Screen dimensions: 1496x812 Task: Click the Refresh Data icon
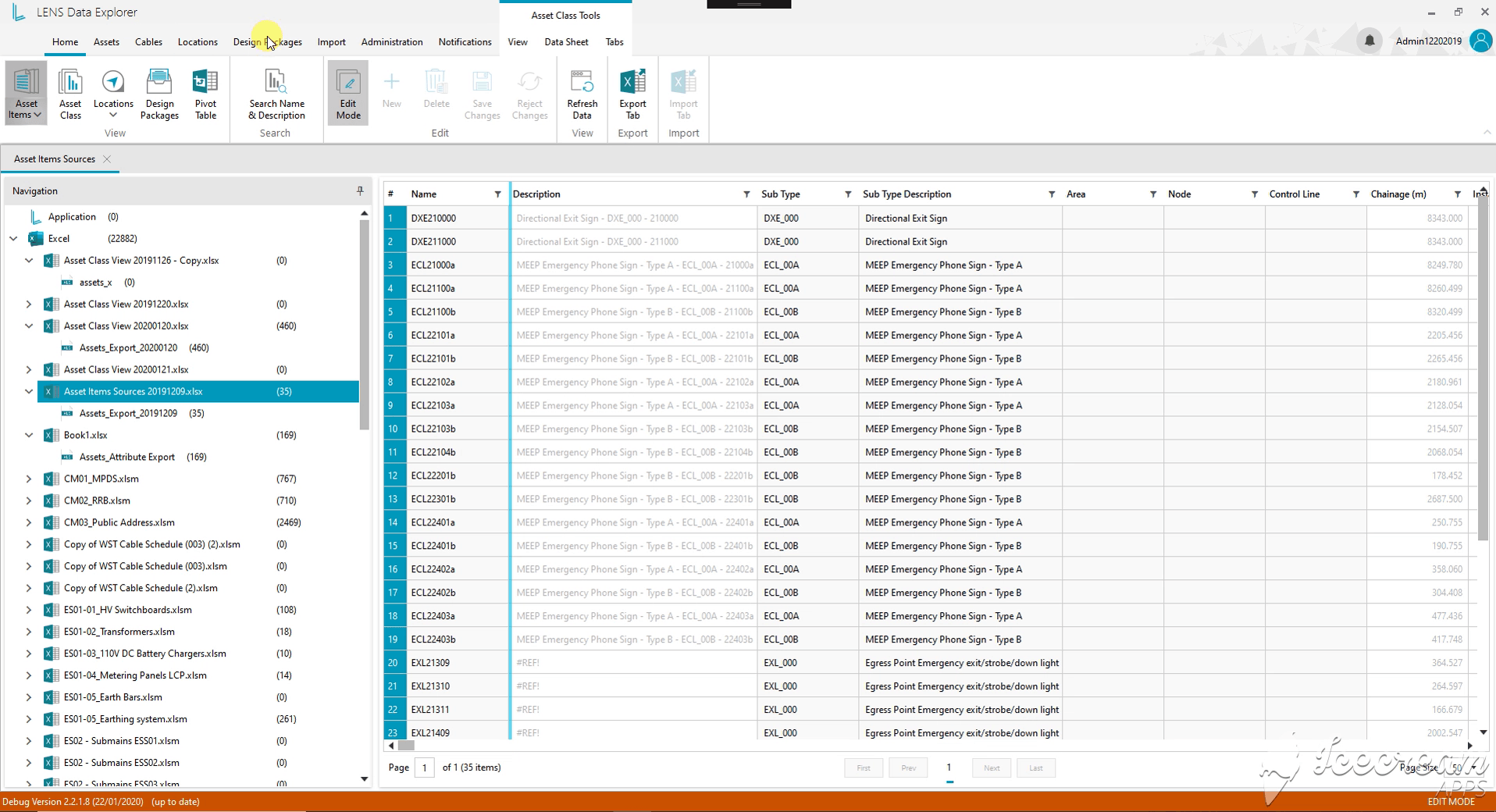[x=582, y=94]
